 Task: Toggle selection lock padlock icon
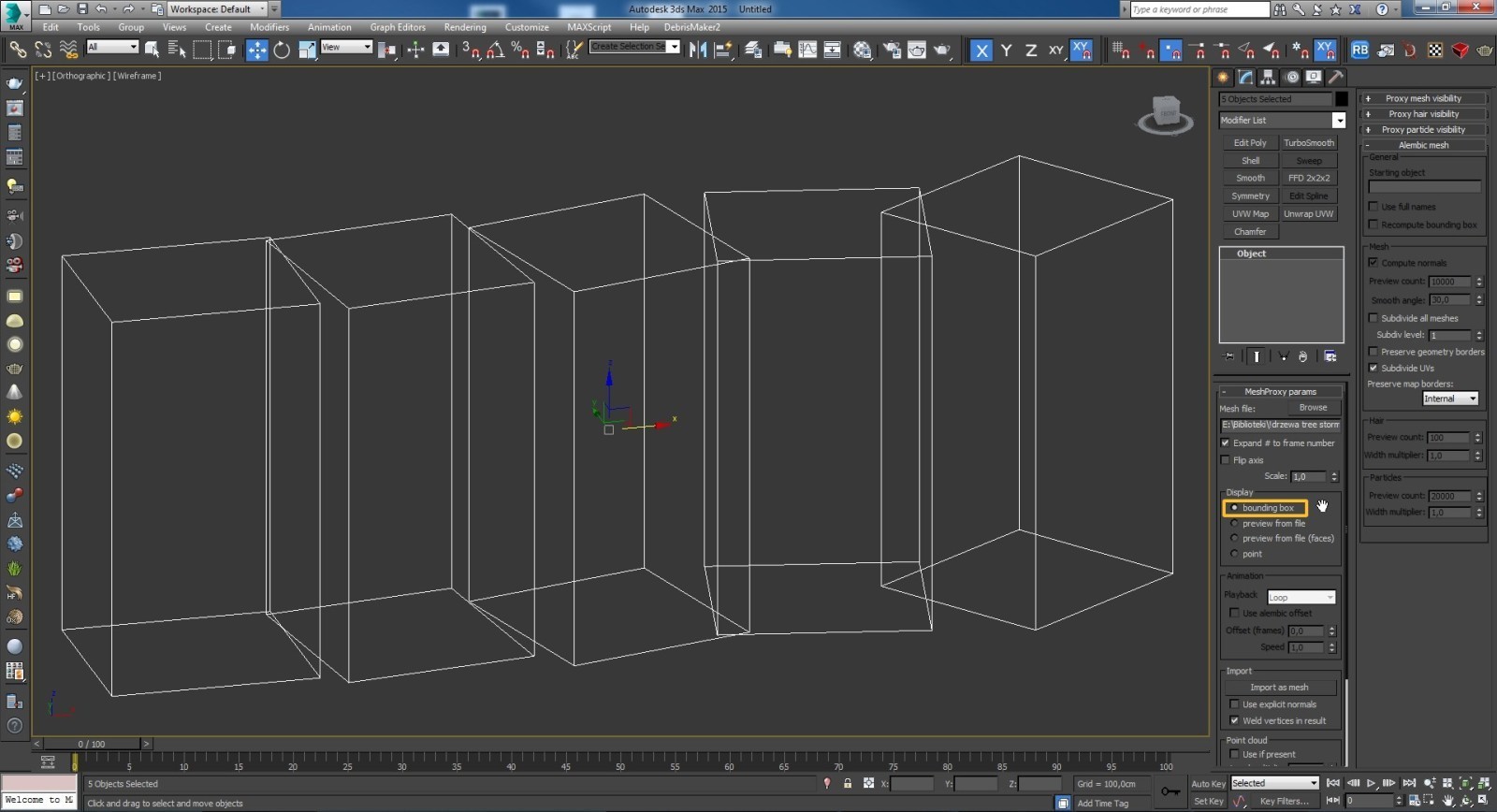[x=848, y=783]
